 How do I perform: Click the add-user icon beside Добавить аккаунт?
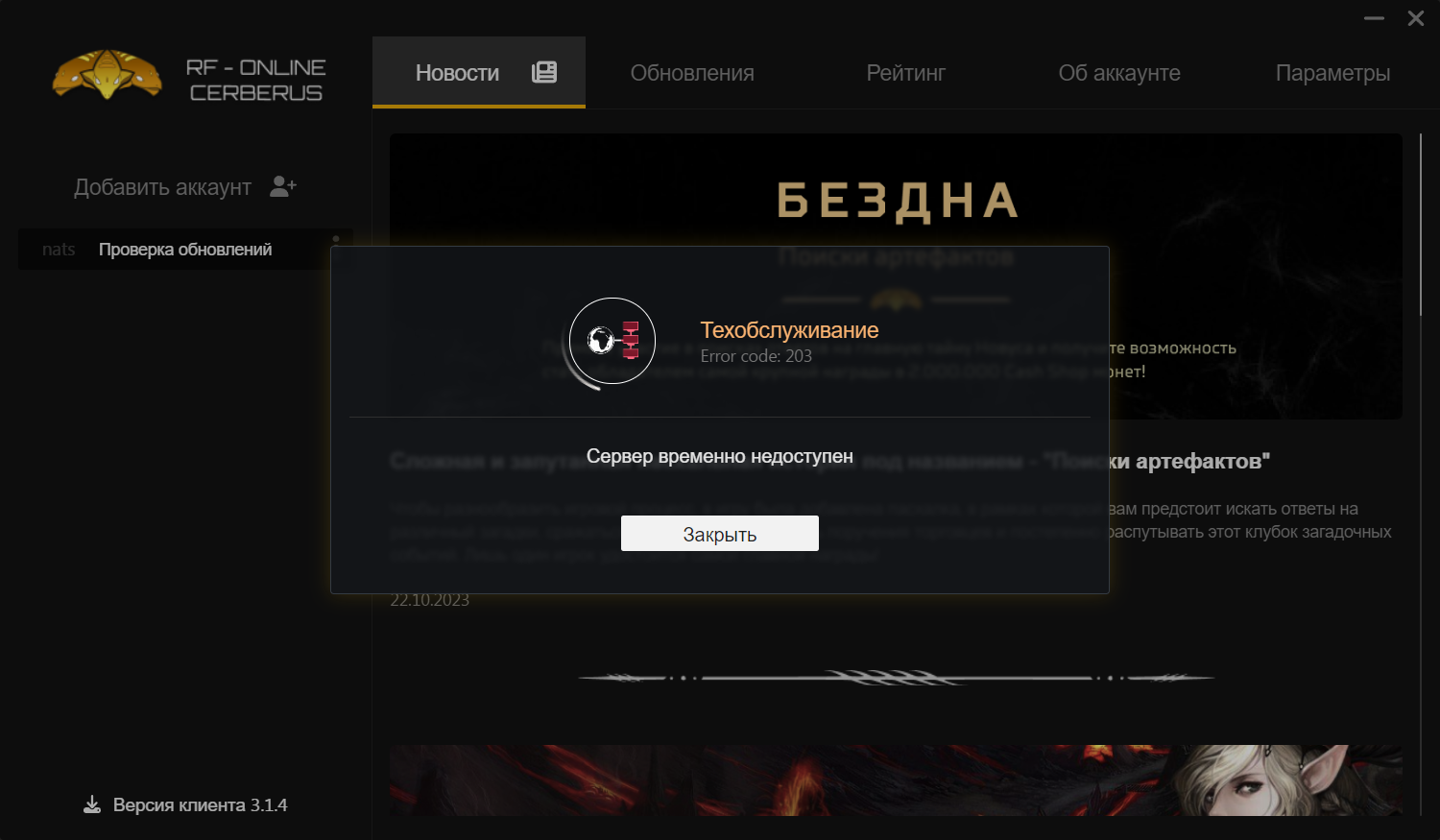[x=283, y=186]
